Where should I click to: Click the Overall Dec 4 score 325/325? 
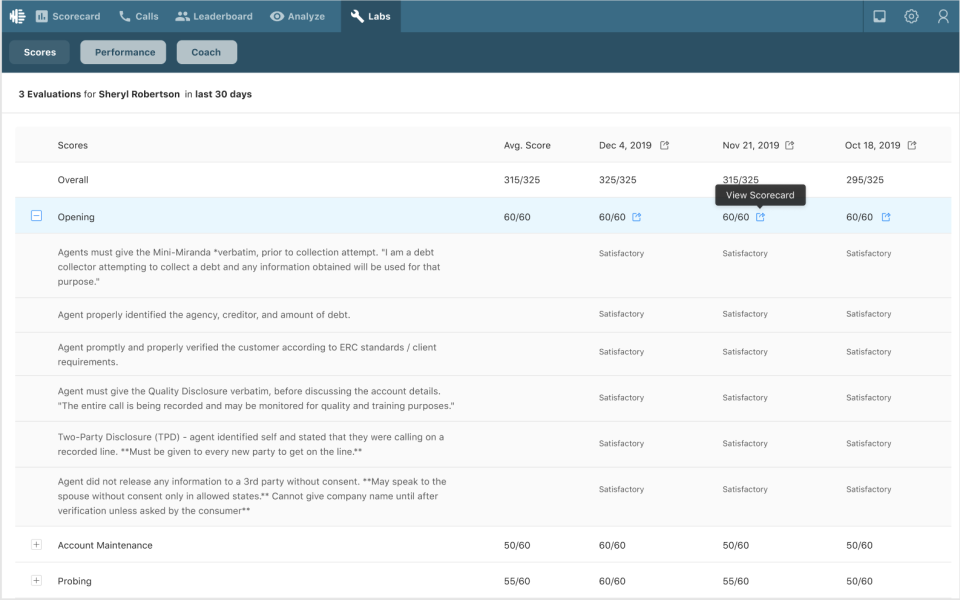click(617, 180)
